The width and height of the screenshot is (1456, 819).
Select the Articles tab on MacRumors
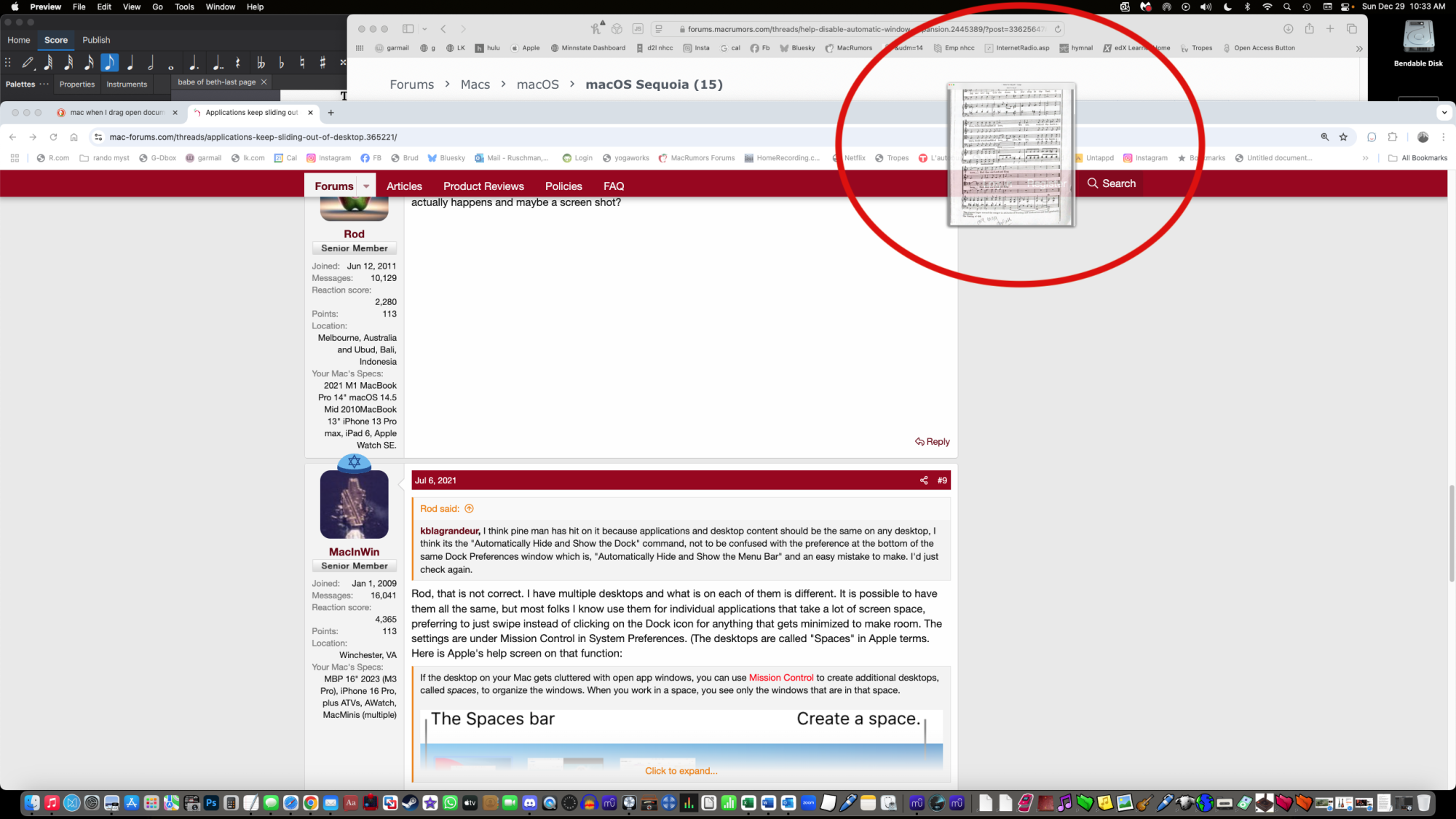click(404, 186)
